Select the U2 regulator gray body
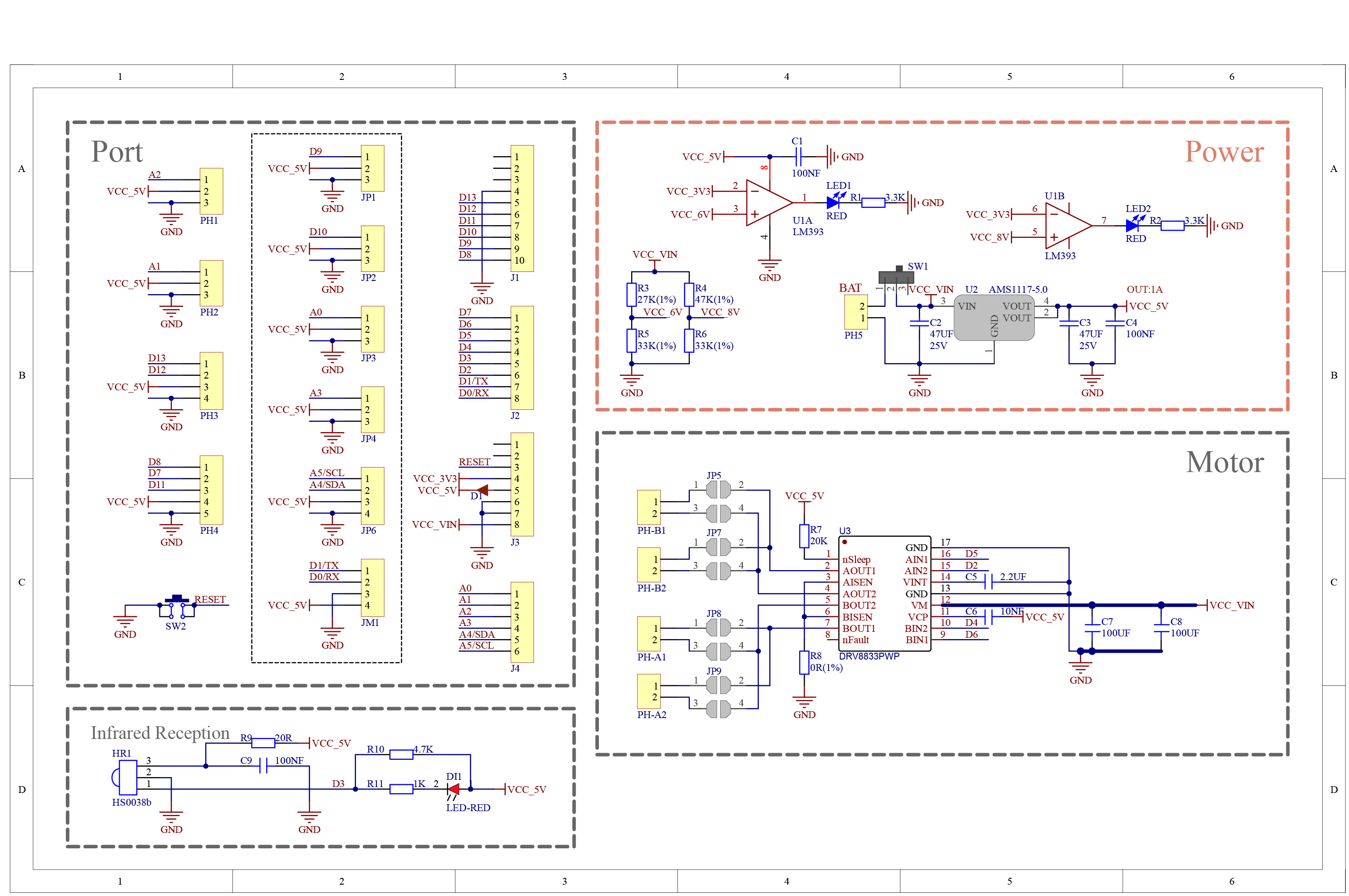The height and width of the screenshot is (896, 1349). (x=993, y=318)
